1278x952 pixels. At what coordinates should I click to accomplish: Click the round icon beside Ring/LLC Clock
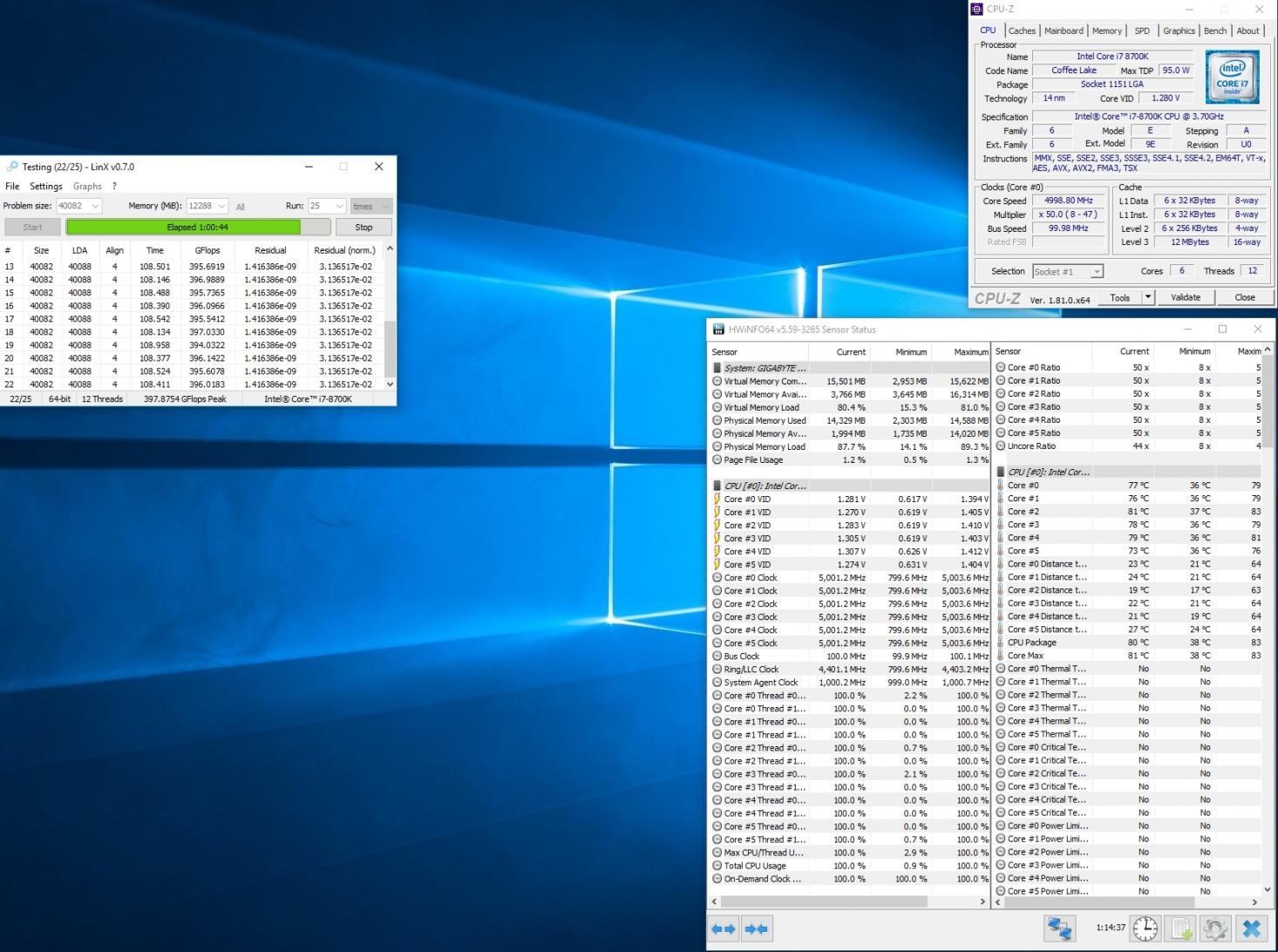tap(717, 670)
